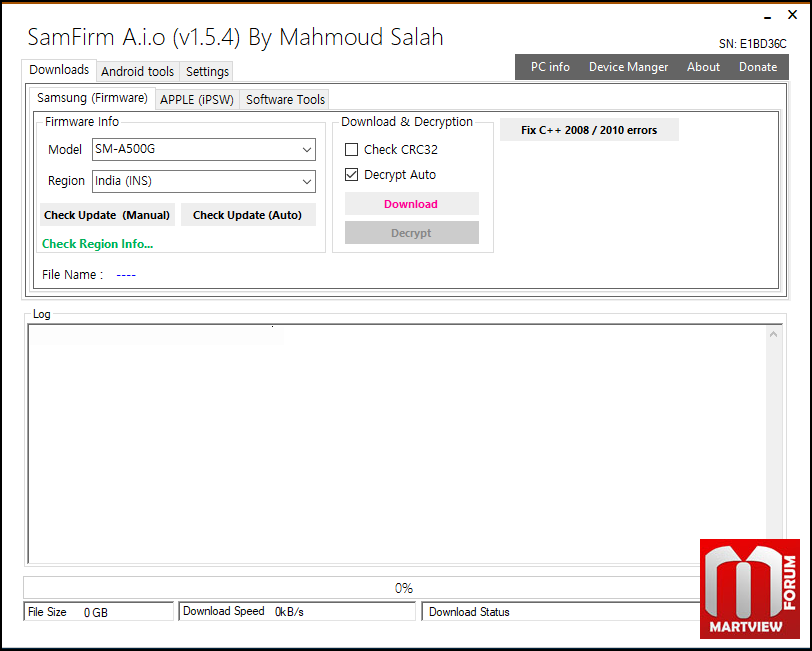
Task: Minimize the SamFirm window
Action: pos(767,17)
